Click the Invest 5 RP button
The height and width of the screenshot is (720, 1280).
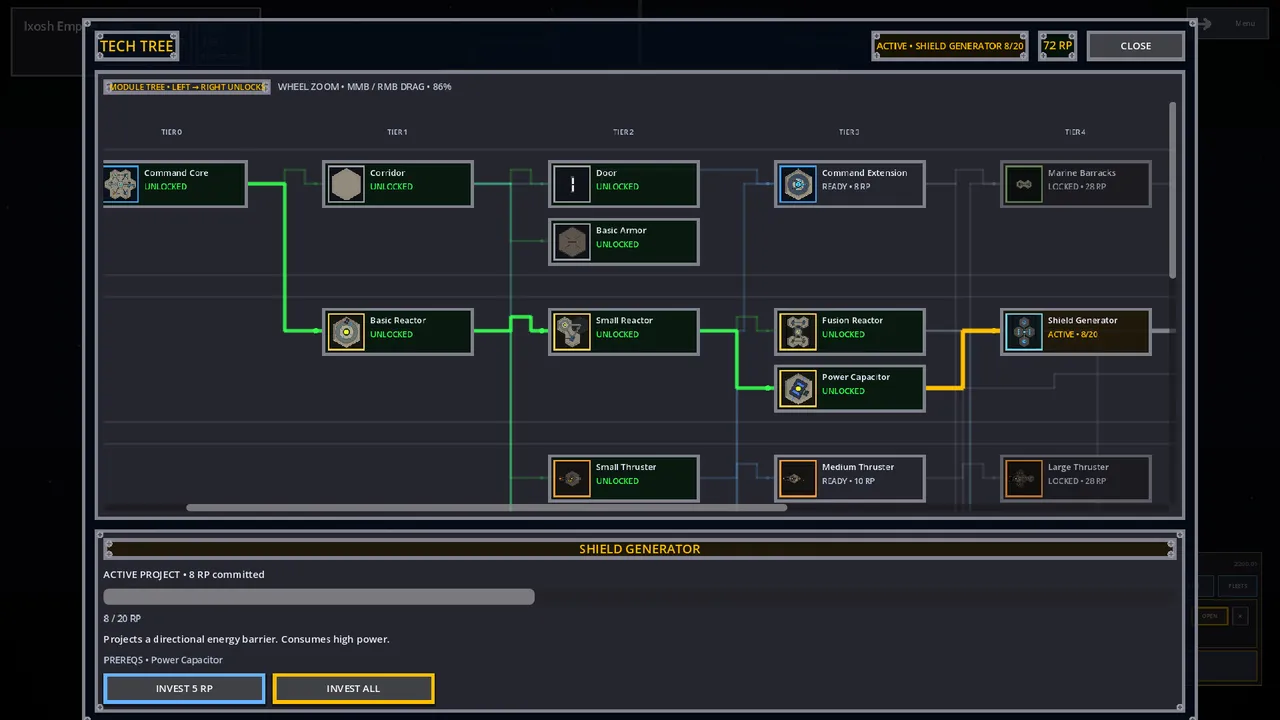pos(184,689)
